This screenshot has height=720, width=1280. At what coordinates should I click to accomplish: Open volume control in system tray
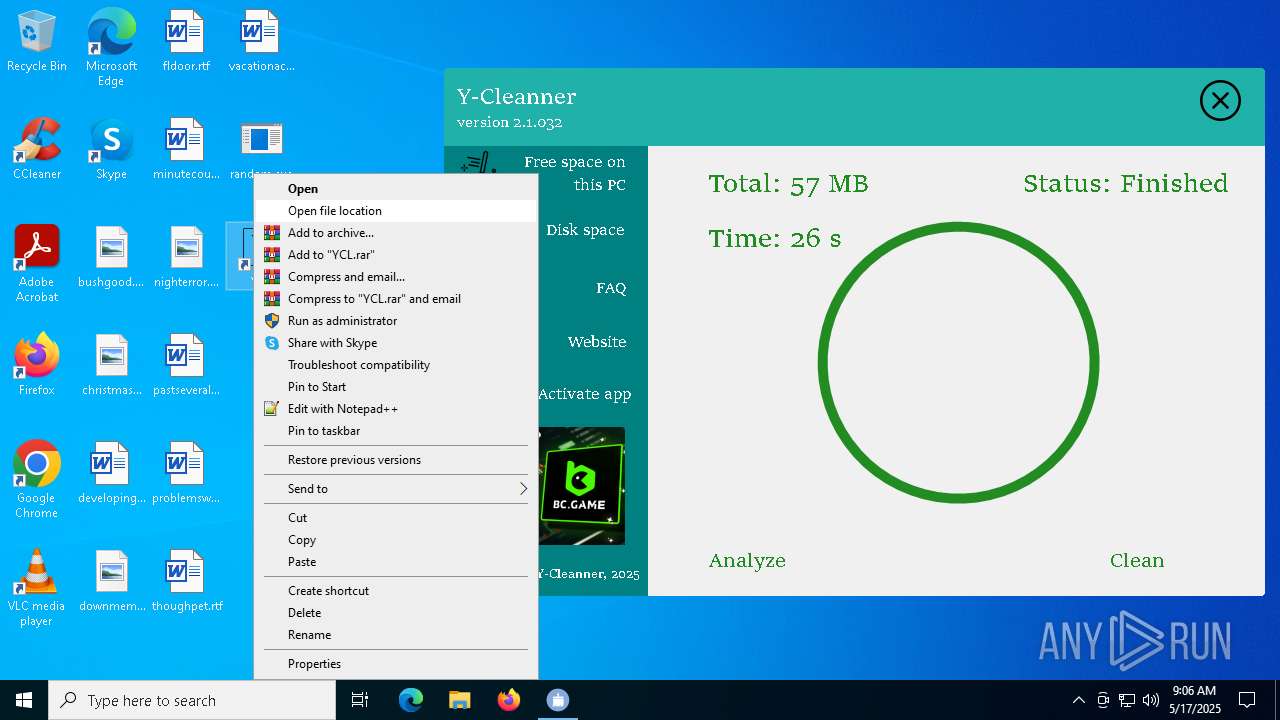(1151, 700)
